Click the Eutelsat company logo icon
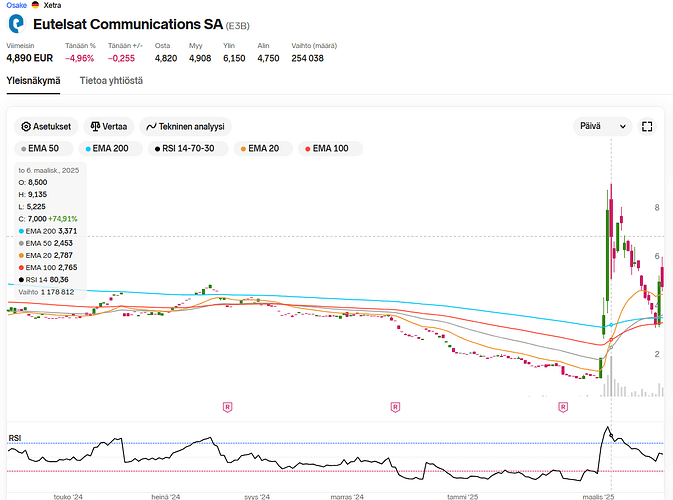The width and height of the screenshot is (673, 500). (17, 24)
